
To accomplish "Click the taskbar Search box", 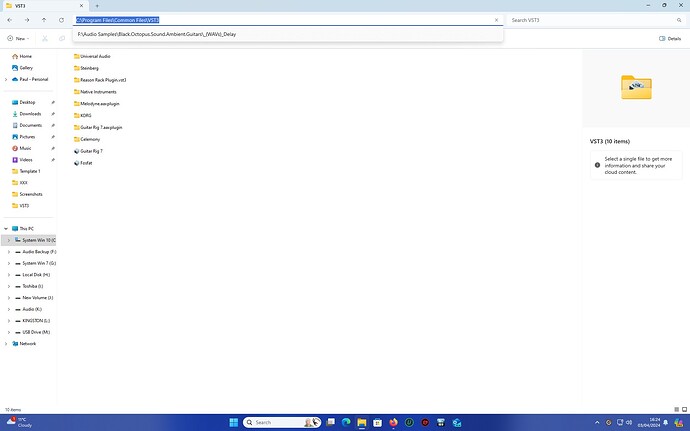I will 282,423.
